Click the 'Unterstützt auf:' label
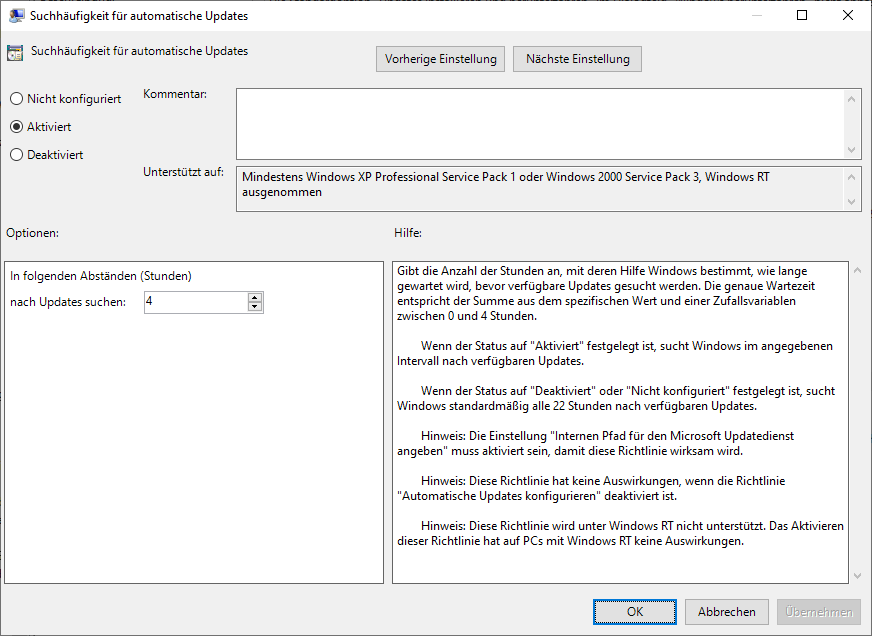The width and height of the screenshot is (872, 636). pos(184,172)
